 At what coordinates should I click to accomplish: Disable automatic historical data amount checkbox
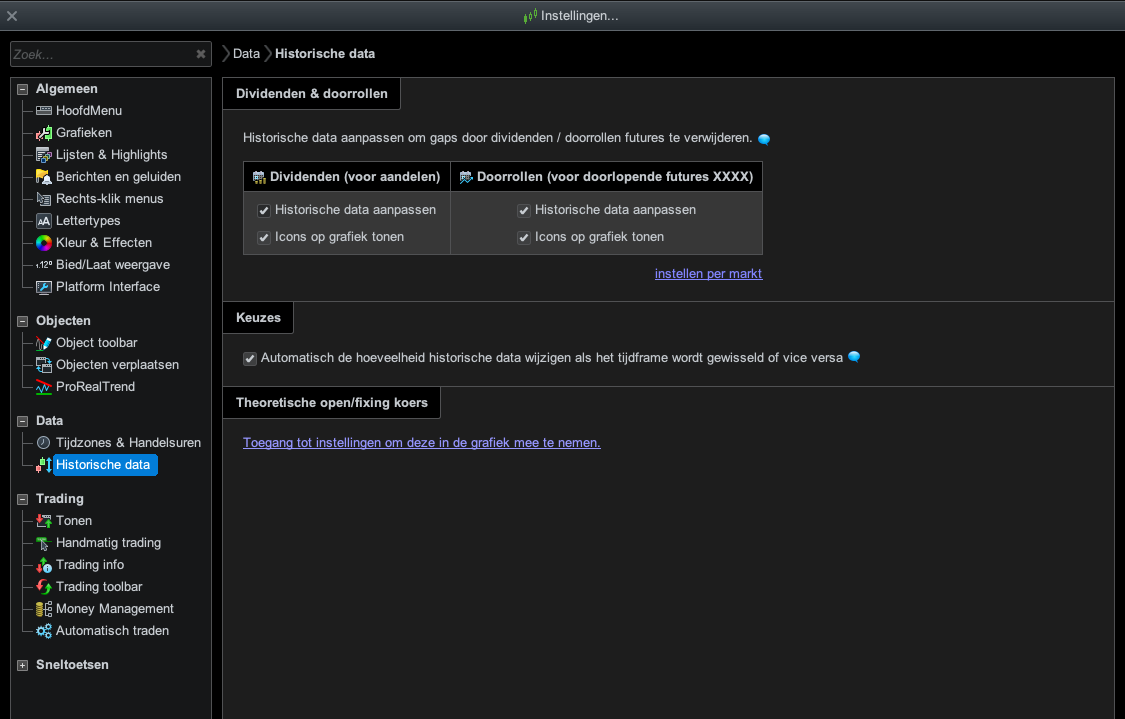[x=250, y=358]
